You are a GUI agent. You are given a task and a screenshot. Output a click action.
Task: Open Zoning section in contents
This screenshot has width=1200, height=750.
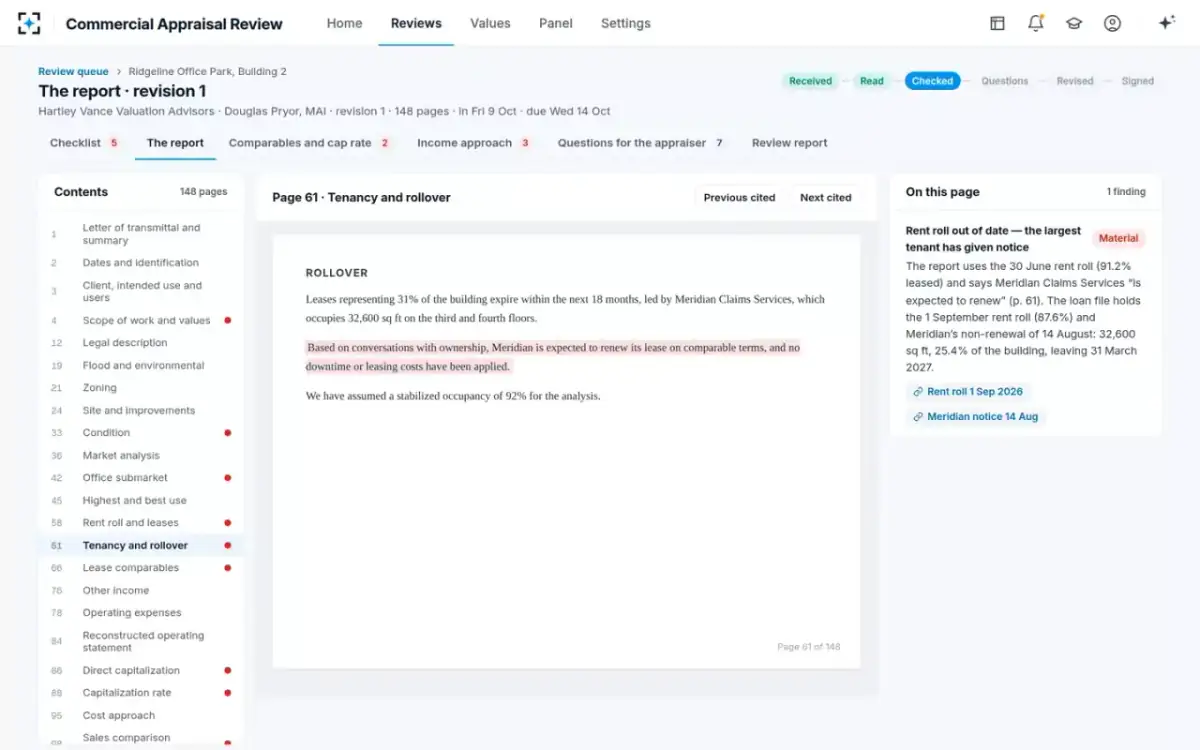(x=141, y=388)
